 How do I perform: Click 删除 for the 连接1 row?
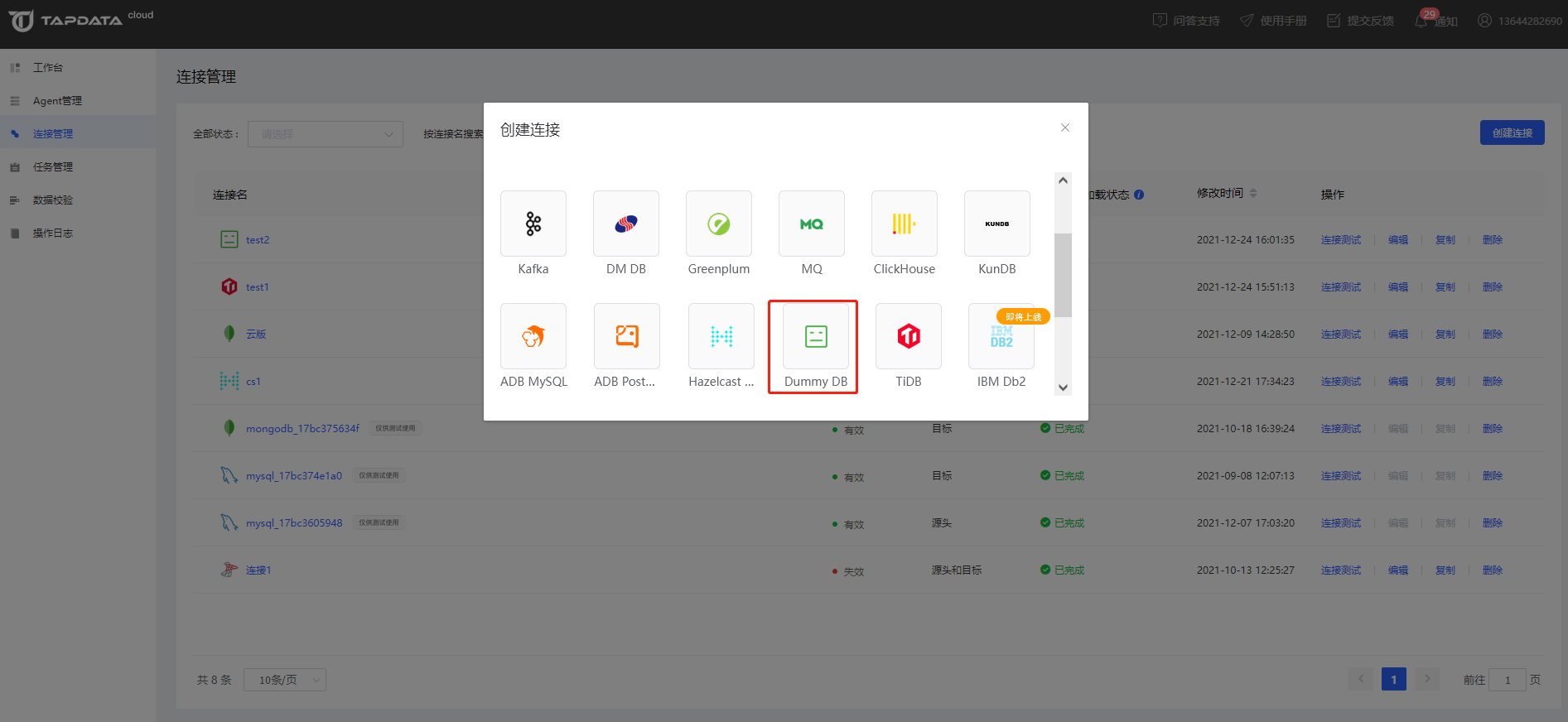coord(1493,570)
